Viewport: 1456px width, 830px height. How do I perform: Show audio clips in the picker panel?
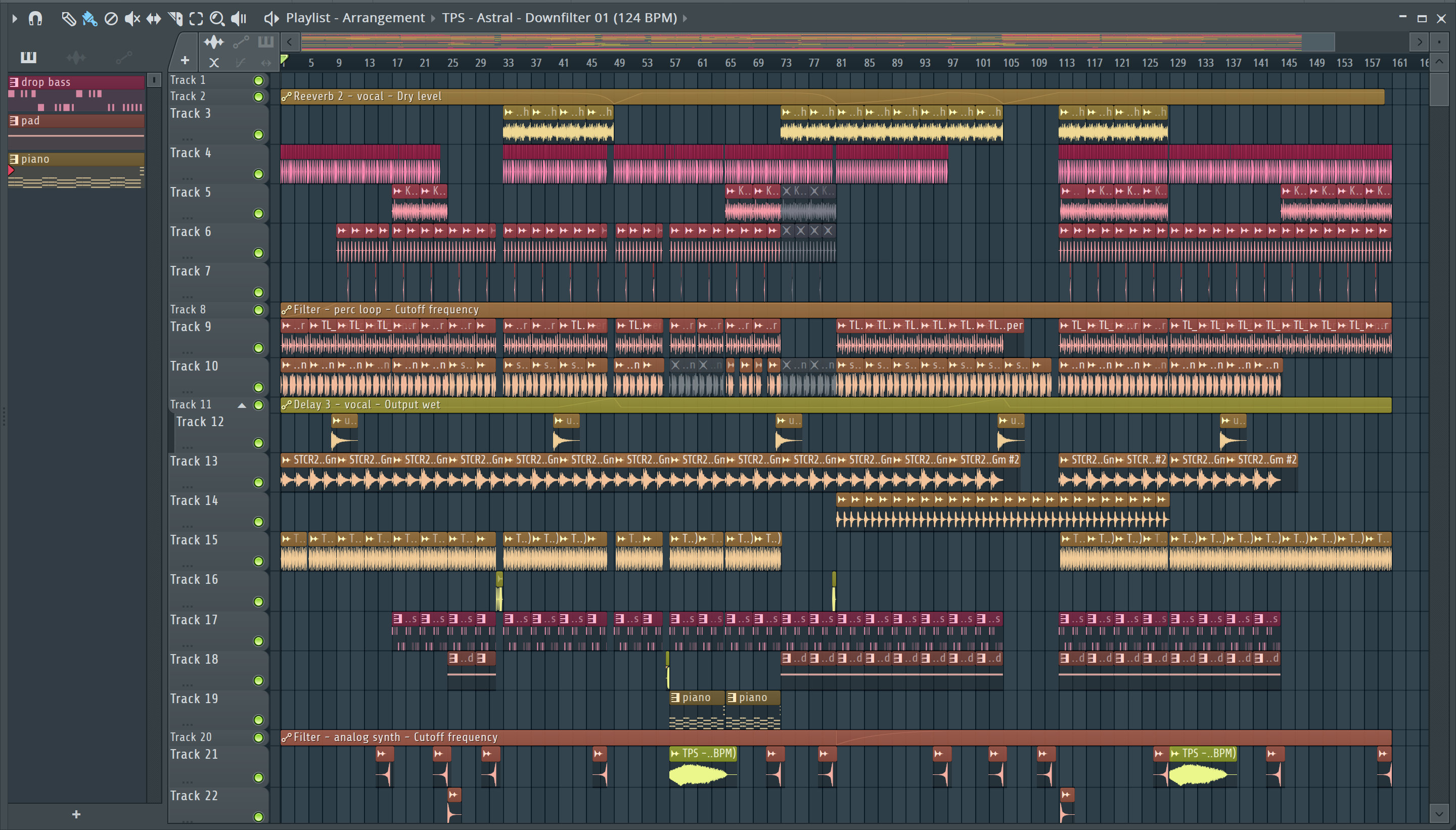[76, 57]
